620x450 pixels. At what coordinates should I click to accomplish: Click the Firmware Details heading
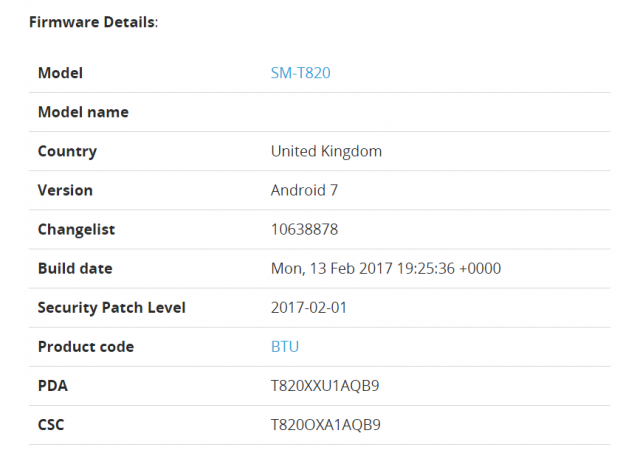94,22
